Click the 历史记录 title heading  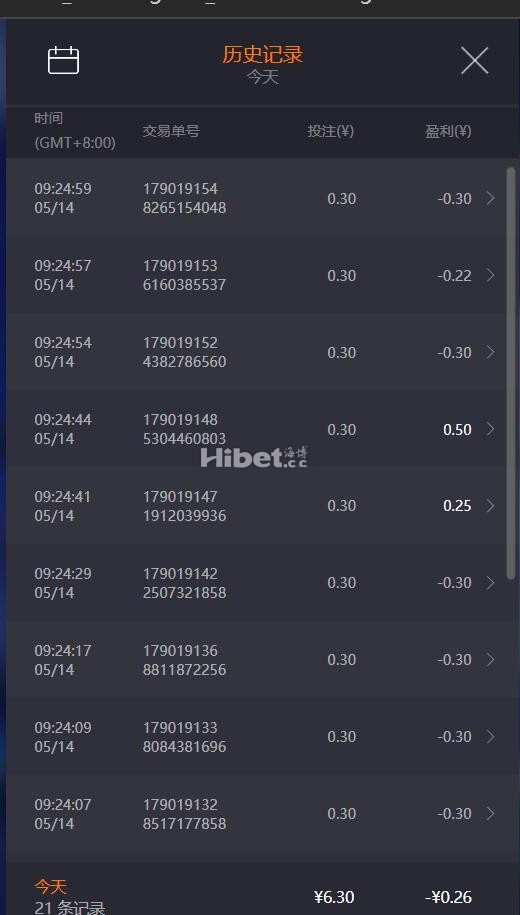coord(263,54)
